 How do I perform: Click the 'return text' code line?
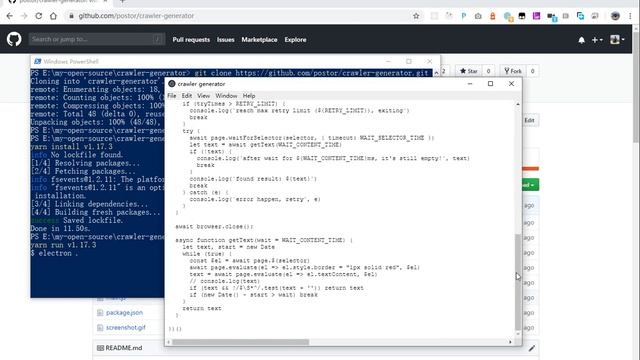pyautogui.click(x=202, y=308)
